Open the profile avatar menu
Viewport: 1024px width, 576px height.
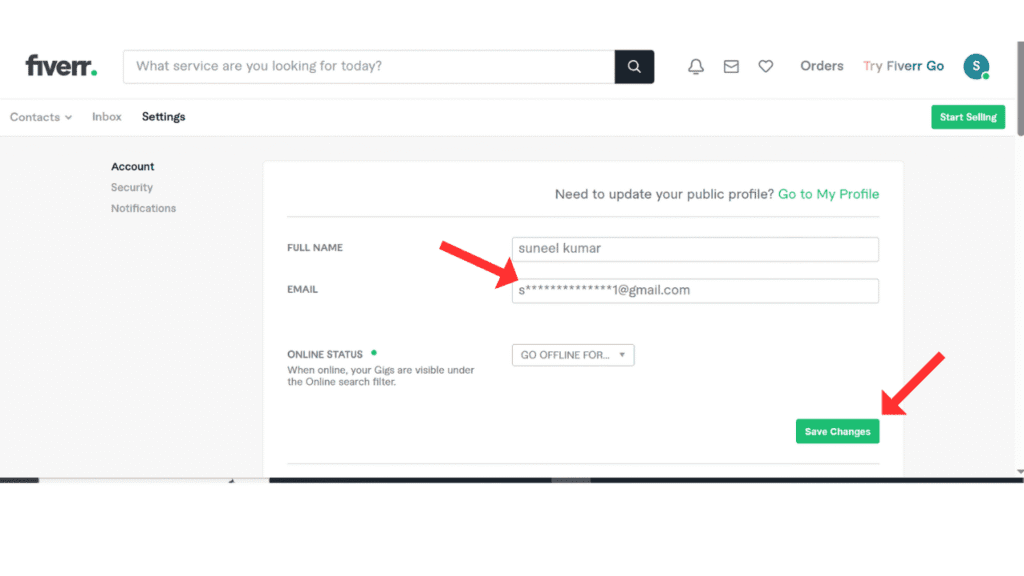[976, 66]
